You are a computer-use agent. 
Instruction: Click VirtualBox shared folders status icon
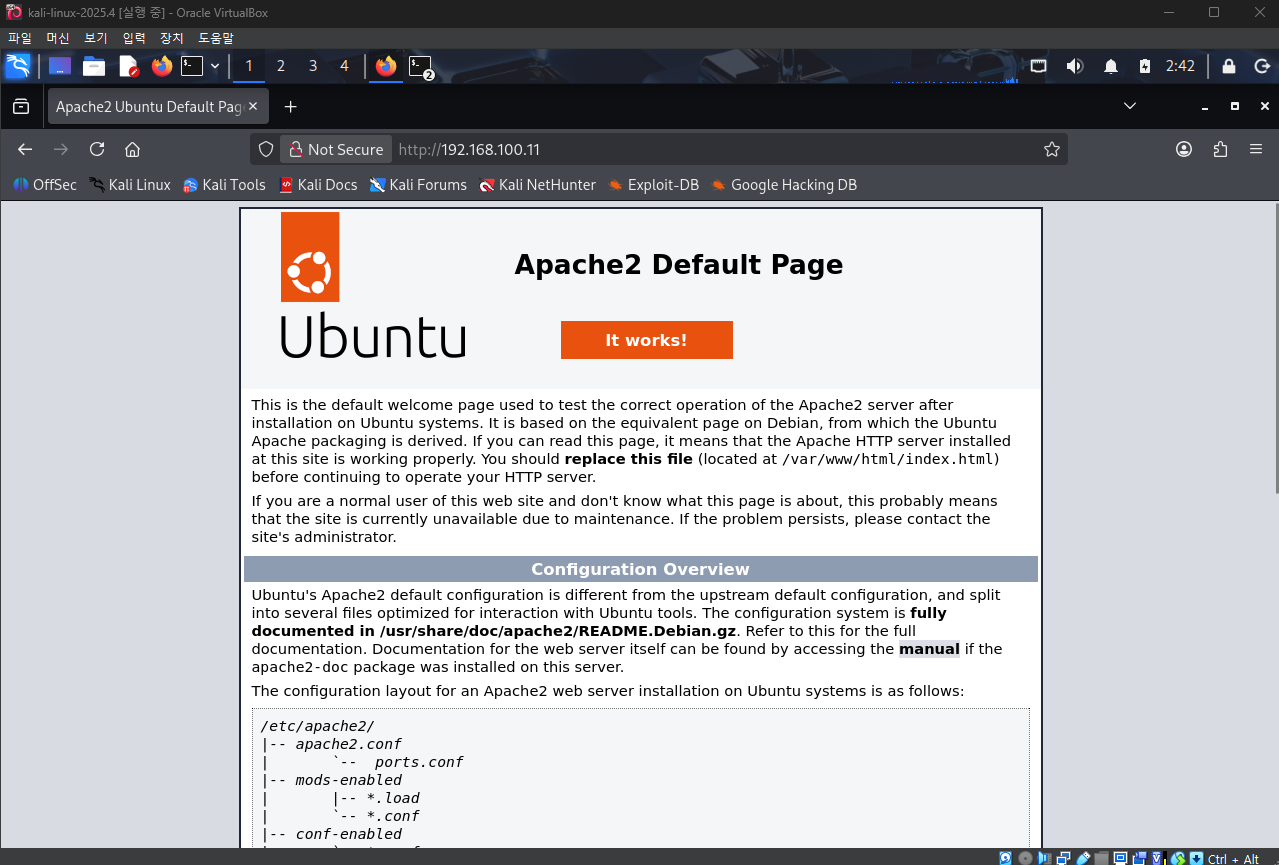coord(1102,858)
